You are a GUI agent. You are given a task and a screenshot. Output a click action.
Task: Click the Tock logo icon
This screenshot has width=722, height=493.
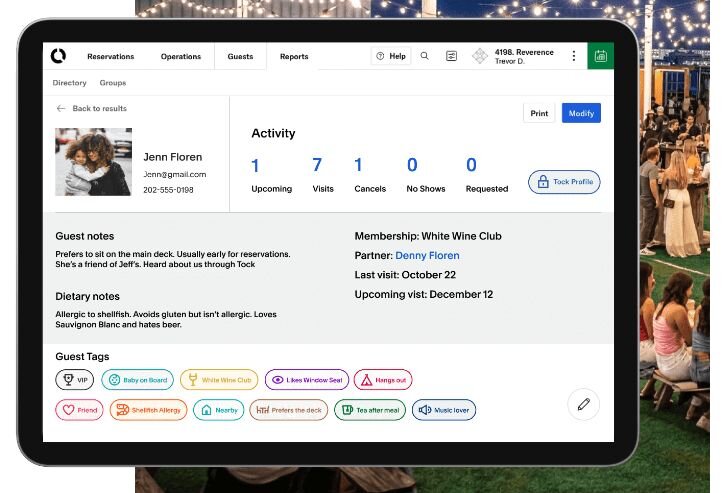(58, 56)
